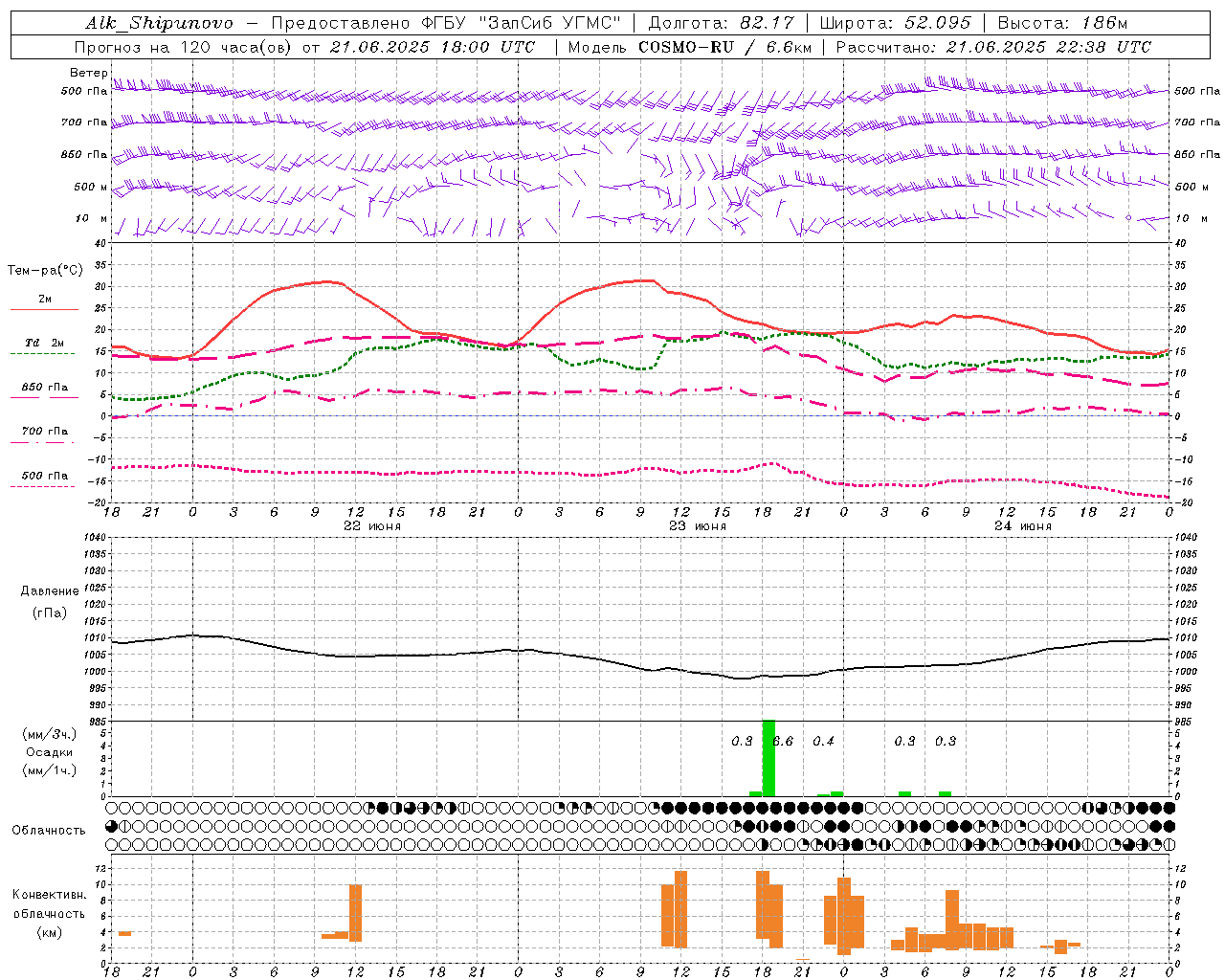The image size is (1225, 980).
Task: Click the (мм/1ч.) precipitation unit label
Action: tap(49, 770)
